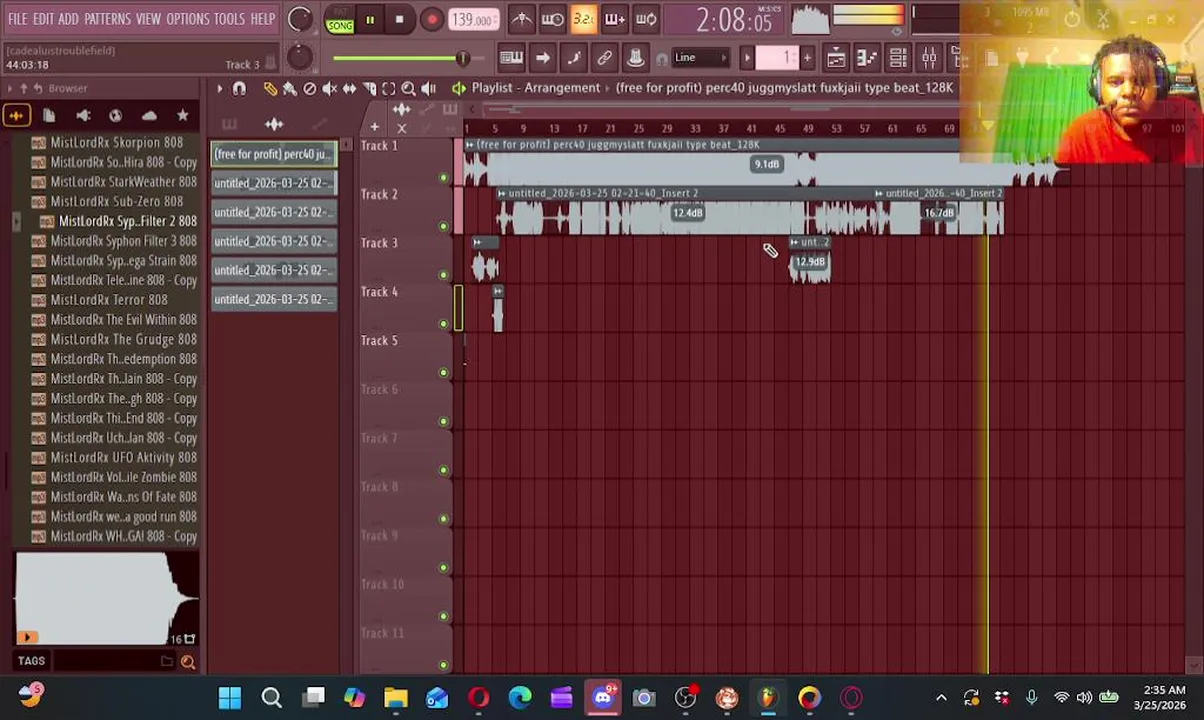Show browser web globe tab icon
Image resolution: width=1204 pixels, height=720 pixels.
coord(116,116)
